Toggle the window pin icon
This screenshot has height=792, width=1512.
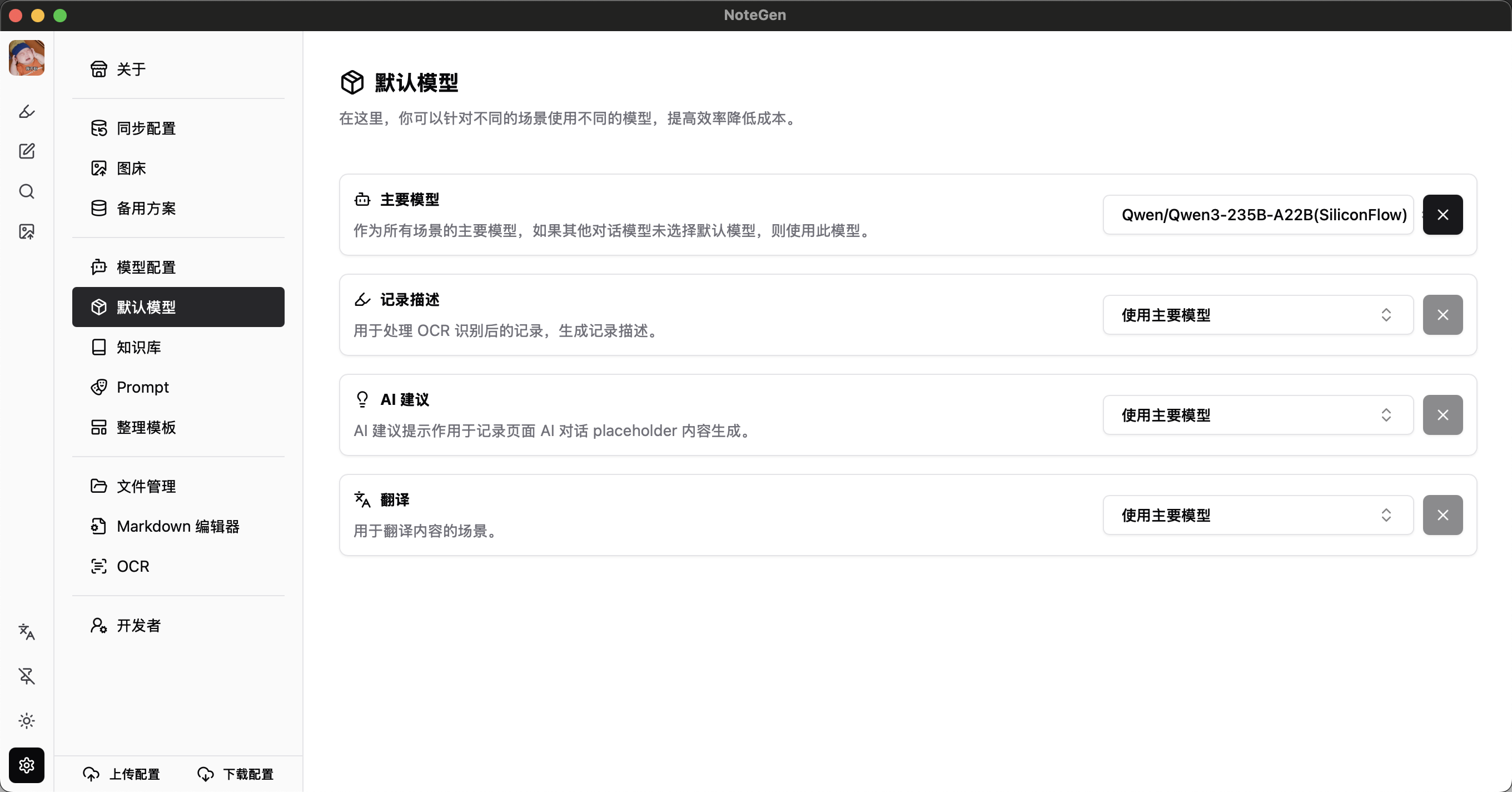click(27, 676)
